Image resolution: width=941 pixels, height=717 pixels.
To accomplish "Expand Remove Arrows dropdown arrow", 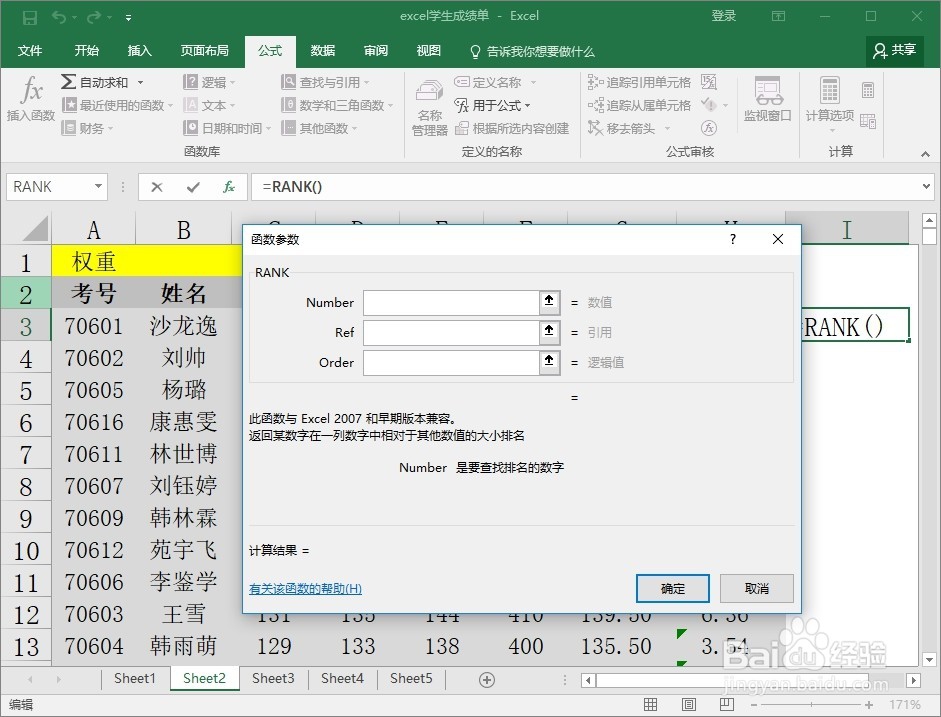I will (x=667, y=128).
